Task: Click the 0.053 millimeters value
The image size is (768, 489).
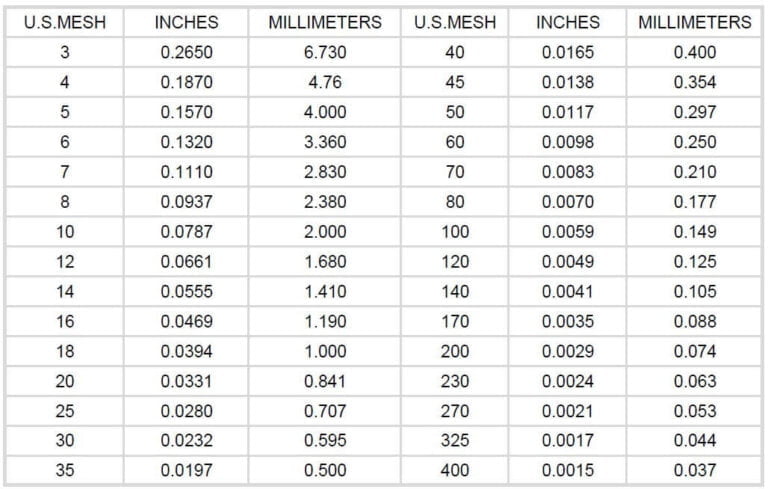Action: coord(695,411)
